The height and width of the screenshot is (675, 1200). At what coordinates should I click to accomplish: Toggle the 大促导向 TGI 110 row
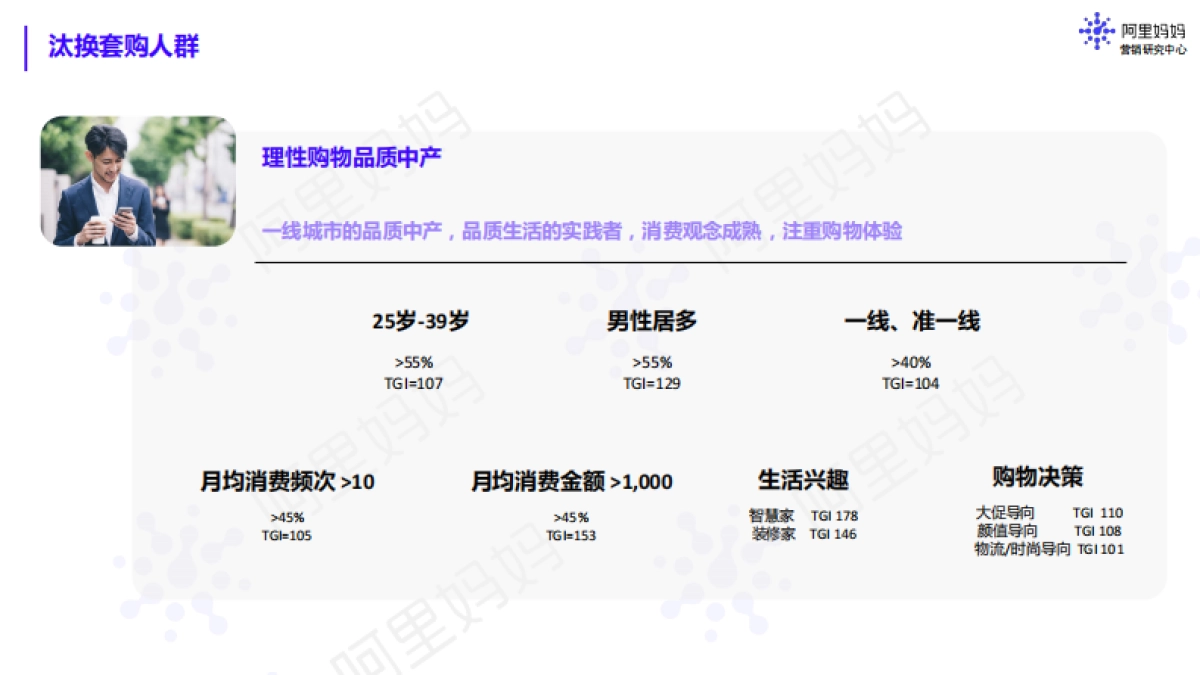(x=1048, y=512)
